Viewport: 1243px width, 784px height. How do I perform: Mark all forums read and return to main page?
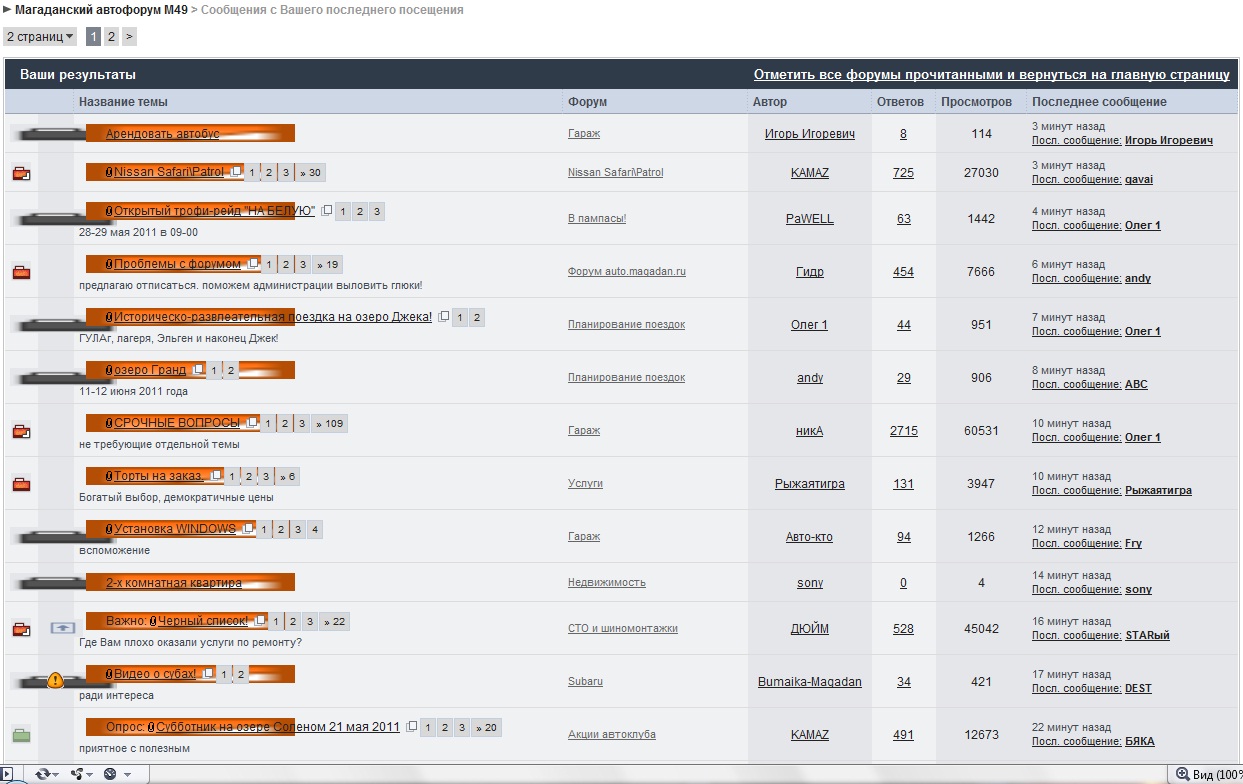991,75
